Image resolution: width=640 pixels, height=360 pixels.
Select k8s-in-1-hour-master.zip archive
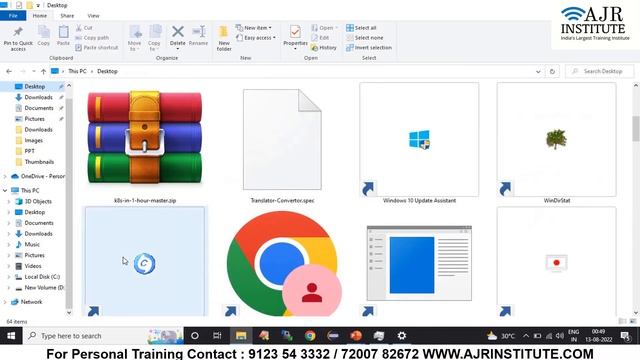point(145,144)
